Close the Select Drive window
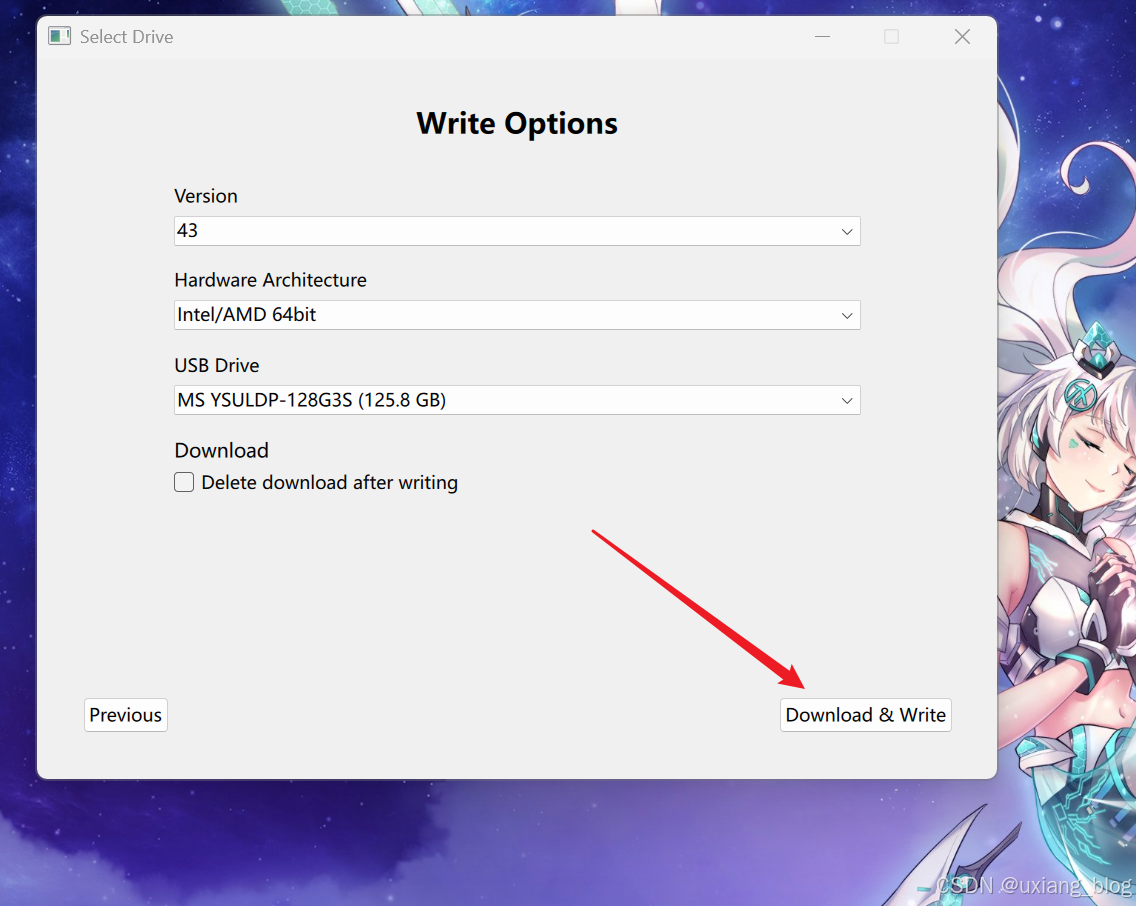 (x=962, y=37)
